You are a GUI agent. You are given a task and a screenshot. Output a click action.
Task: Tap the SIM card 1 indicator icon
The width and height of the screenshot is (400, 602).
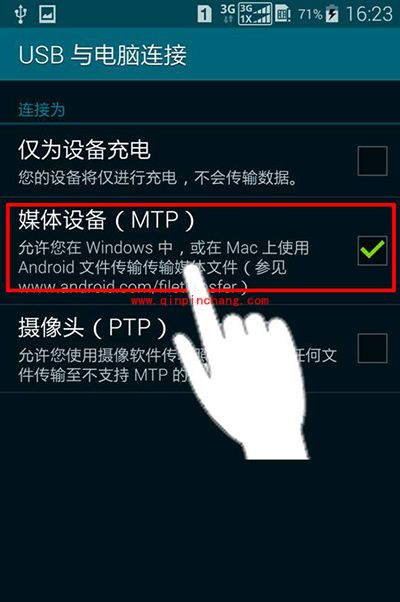(205, 15)
